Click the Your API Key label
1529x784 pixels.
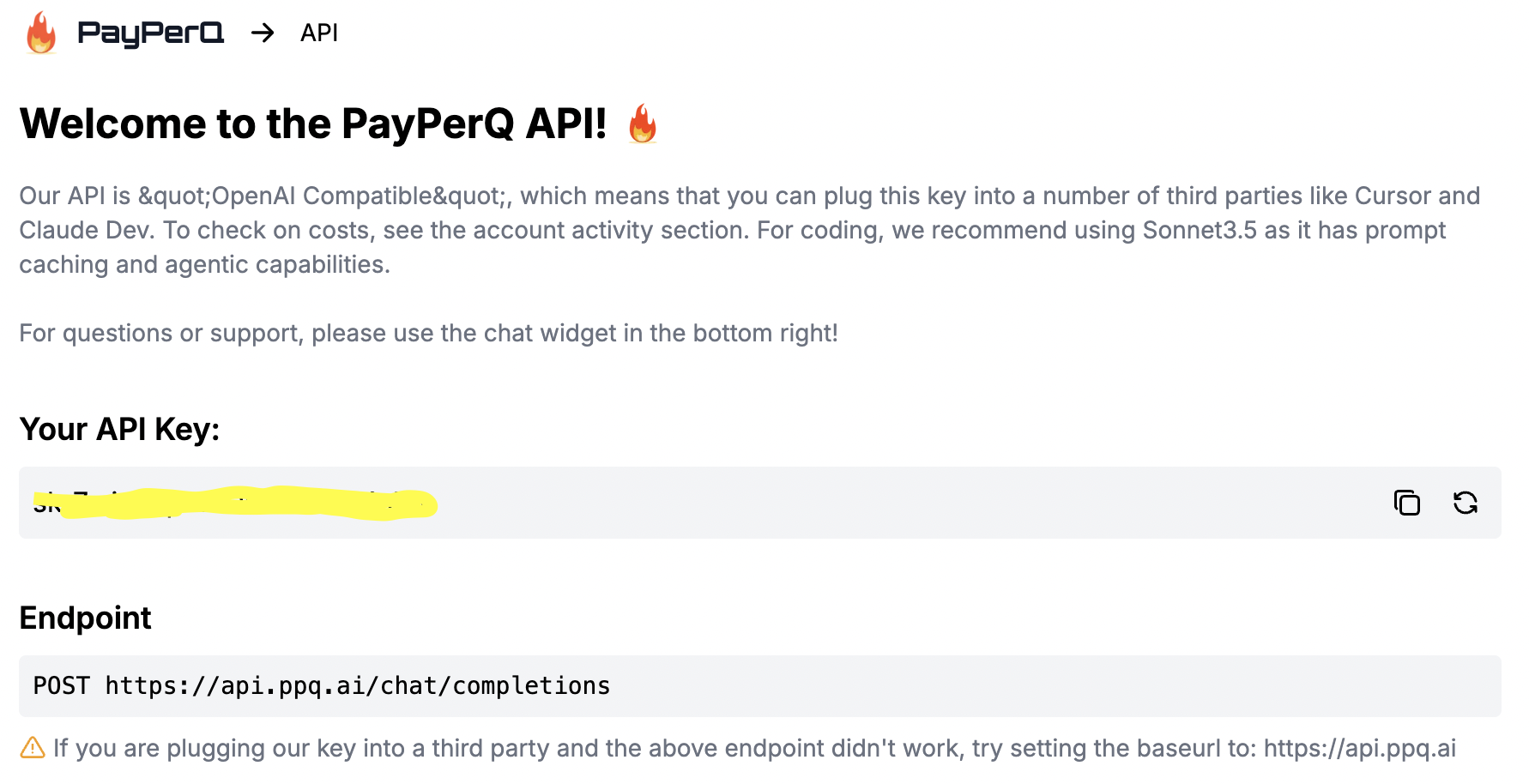[x=120, y=430]
